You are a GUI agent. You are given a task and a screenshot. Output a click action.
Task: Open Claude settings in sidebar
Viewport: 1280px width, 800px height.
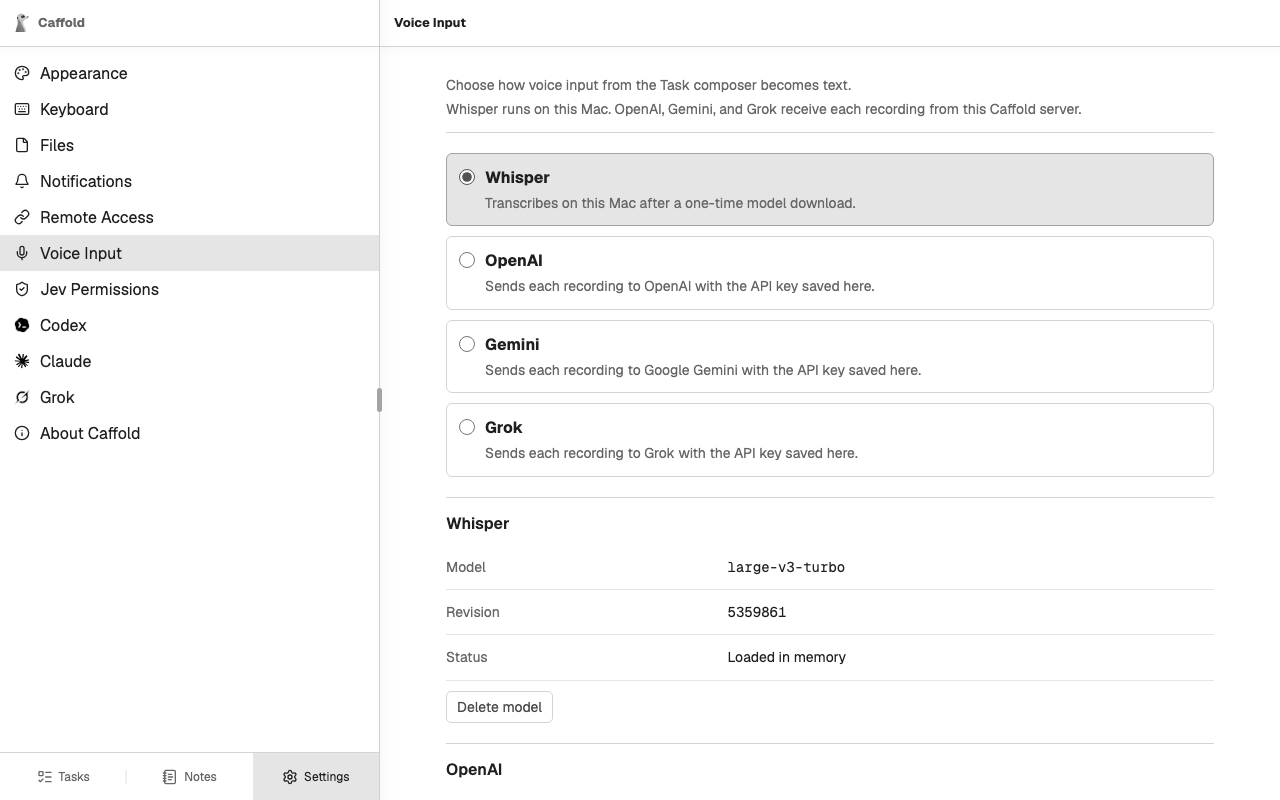[189, 361]
